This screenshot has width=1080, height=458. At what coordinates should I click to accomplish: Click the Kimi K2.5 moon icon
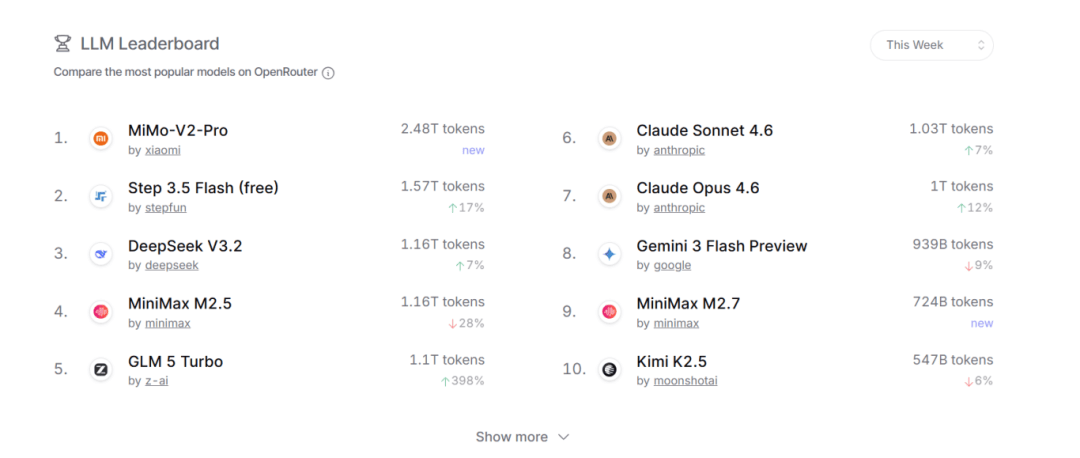pos(608,369)
